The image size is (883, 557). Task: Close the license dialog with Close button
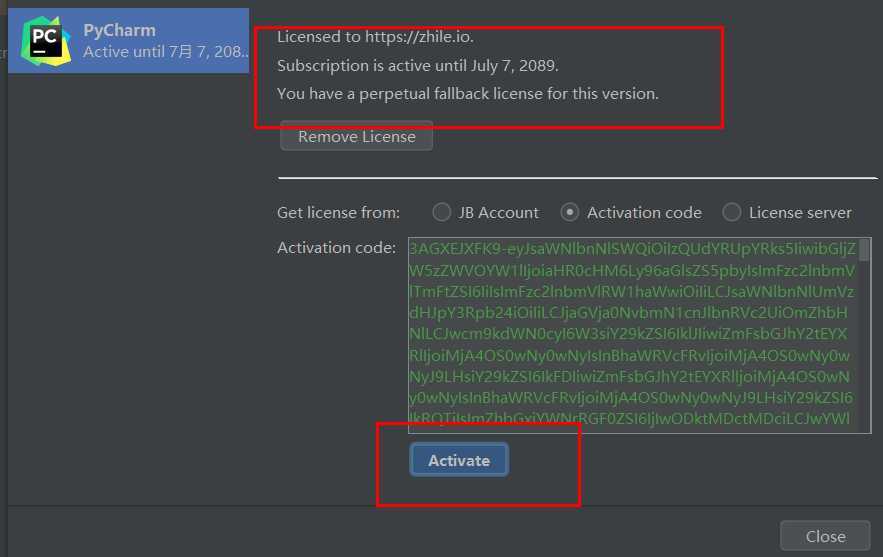coord(825,536)
